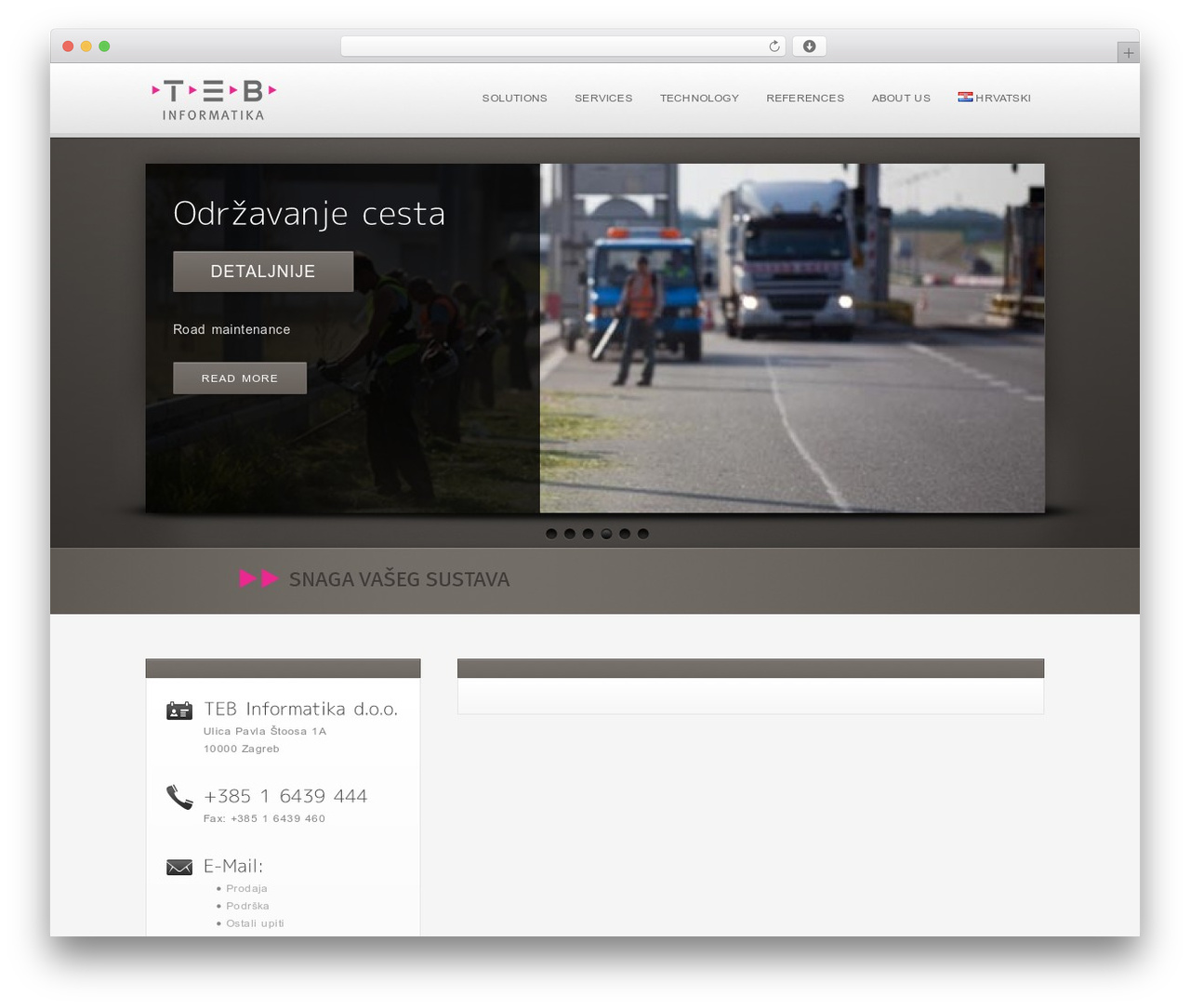1190x1008 pixels.
Task: Show the first slide via pagination dot
Action: (x=551, y=534)
